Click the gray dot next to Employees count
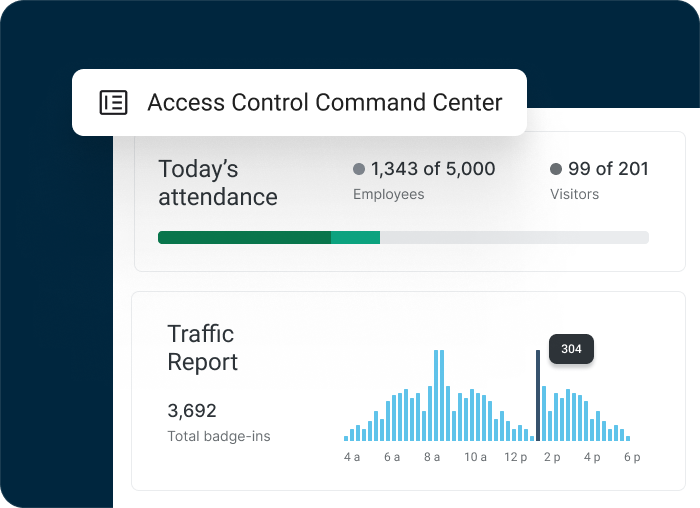The image size is (700, 508). click(359, 169)
